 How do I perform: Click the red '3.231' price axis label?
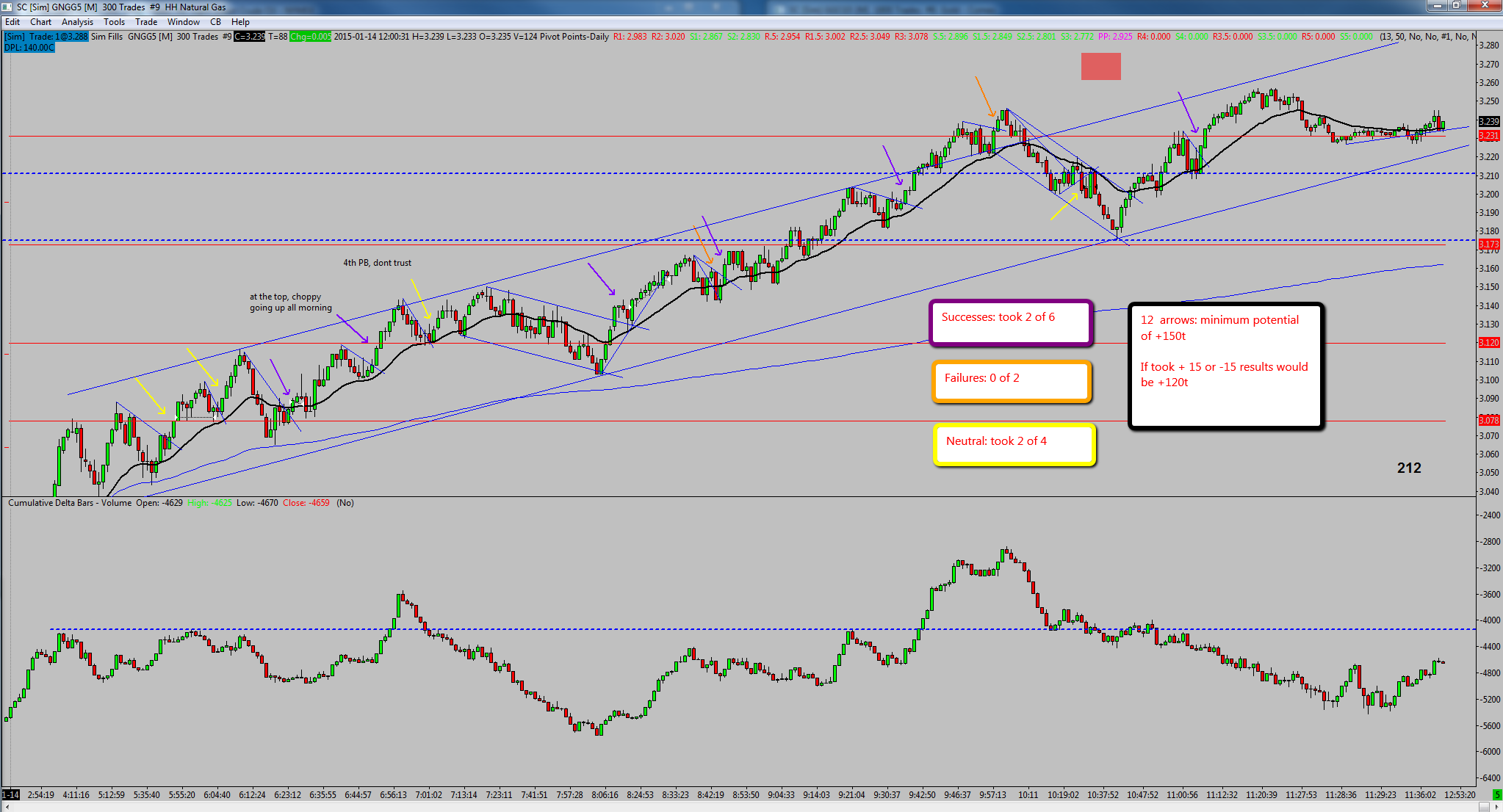tap(1489, 136)
